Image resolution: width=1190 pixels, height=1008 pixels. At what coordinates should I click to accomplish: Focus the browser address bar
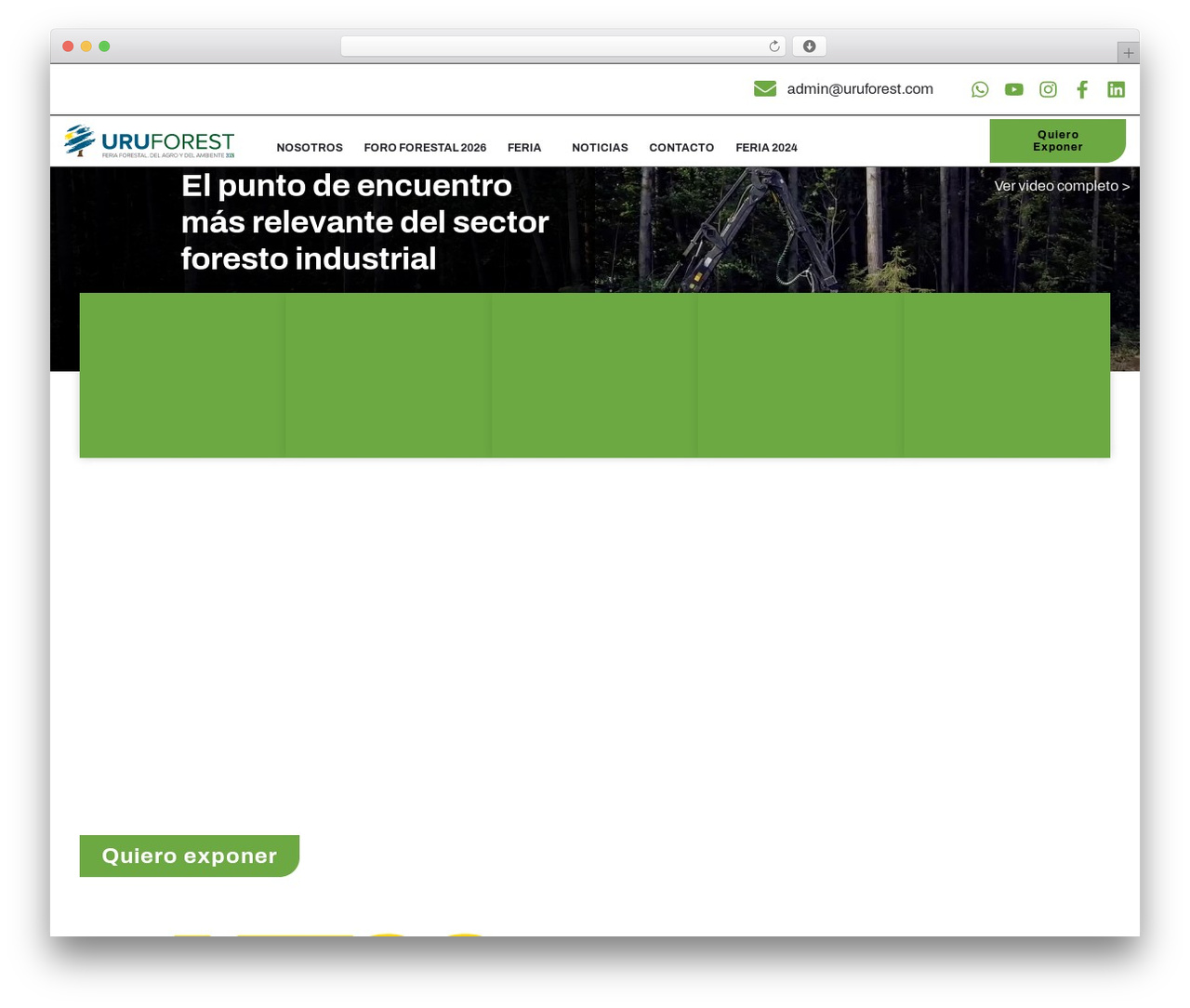click(x=562, y=46)
